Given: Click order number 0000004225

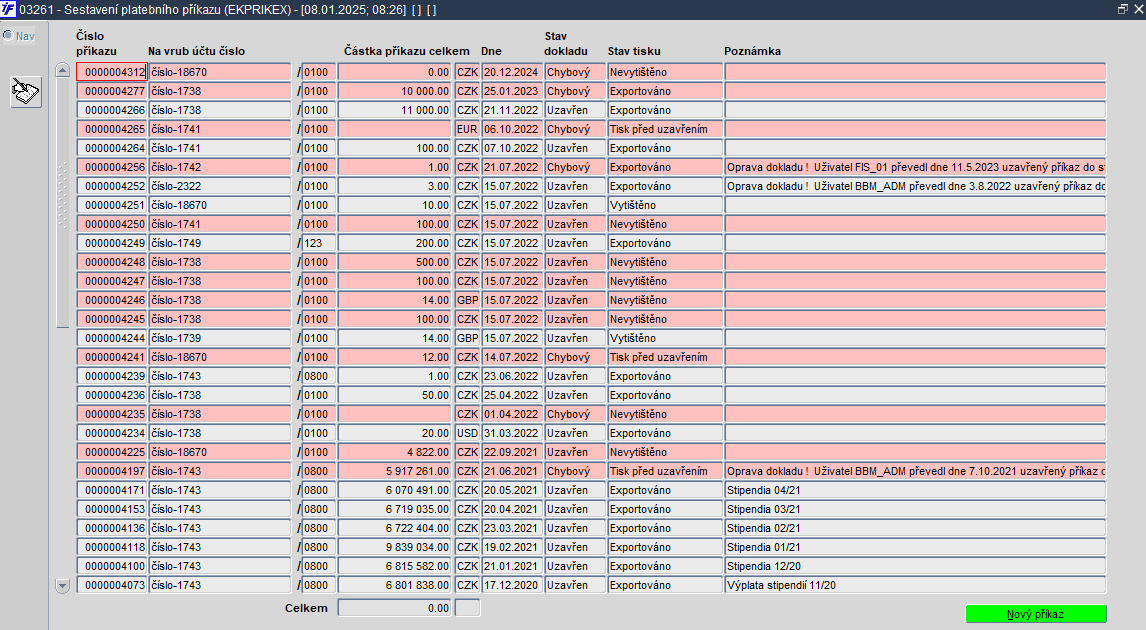Looking at the screenshot, I should tap(112, 452).
